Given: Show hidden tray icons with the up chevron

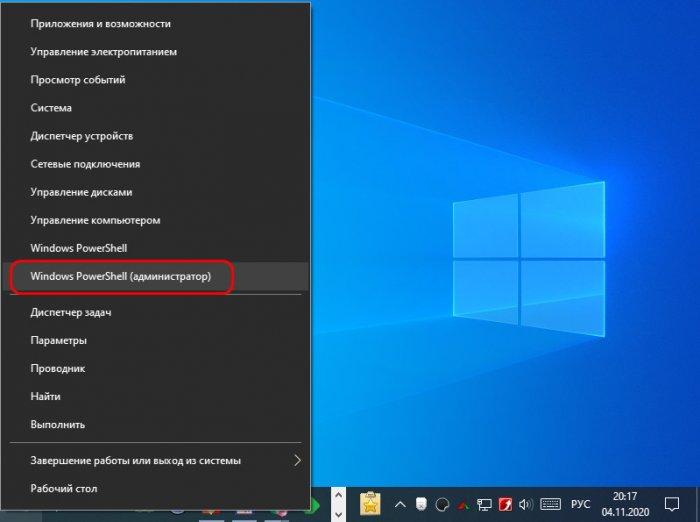Looking at the screenshot, I should pyautogui.click(x=400, y=505).
